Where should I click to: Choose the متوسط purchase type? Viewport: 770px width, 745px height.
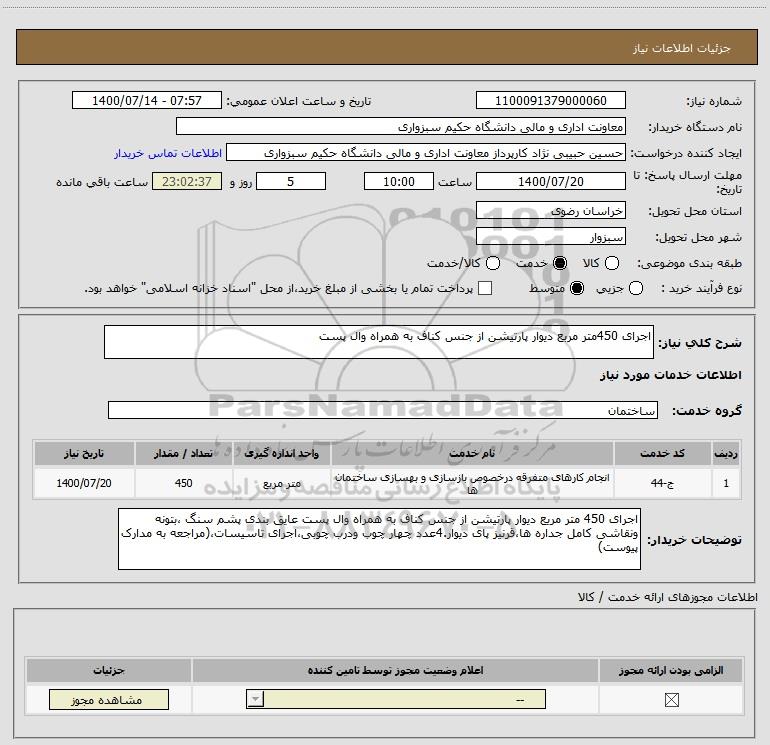coord(577,288)
